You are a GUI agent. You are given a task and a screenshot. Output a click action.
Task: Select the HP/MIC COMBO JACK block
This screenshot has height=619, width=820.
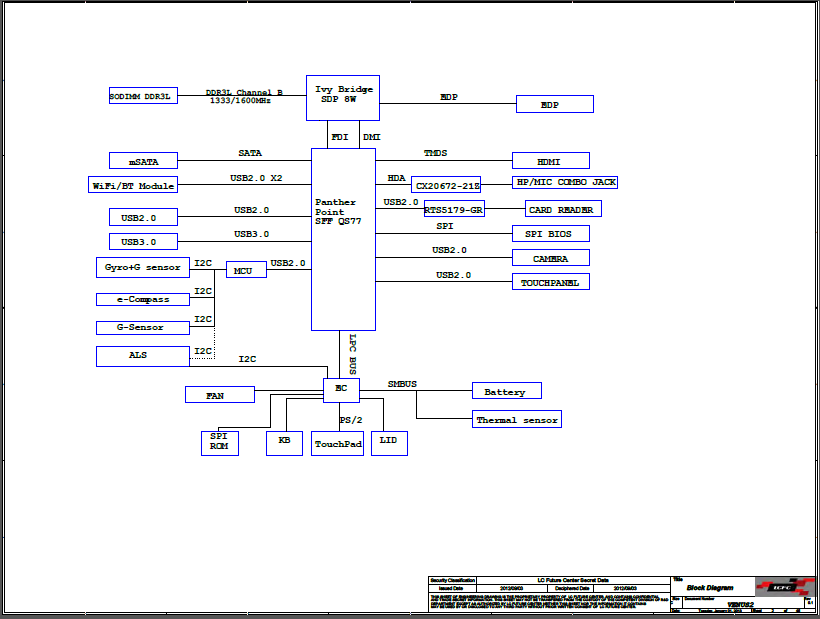click(565, 182)
